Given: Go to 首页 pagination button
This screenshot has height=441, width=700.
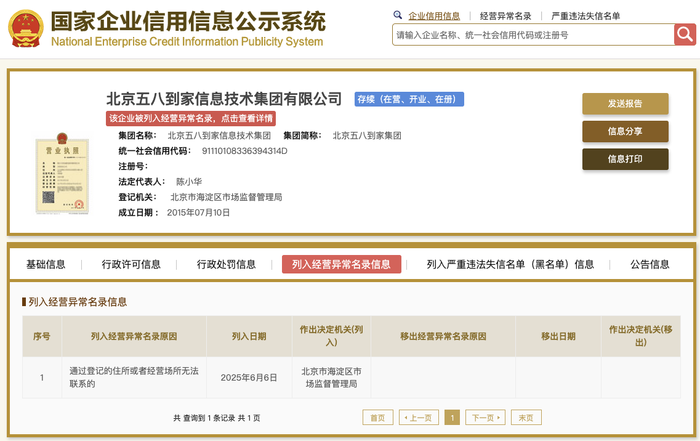Looking at the screenshot, I should click(378, 417).
